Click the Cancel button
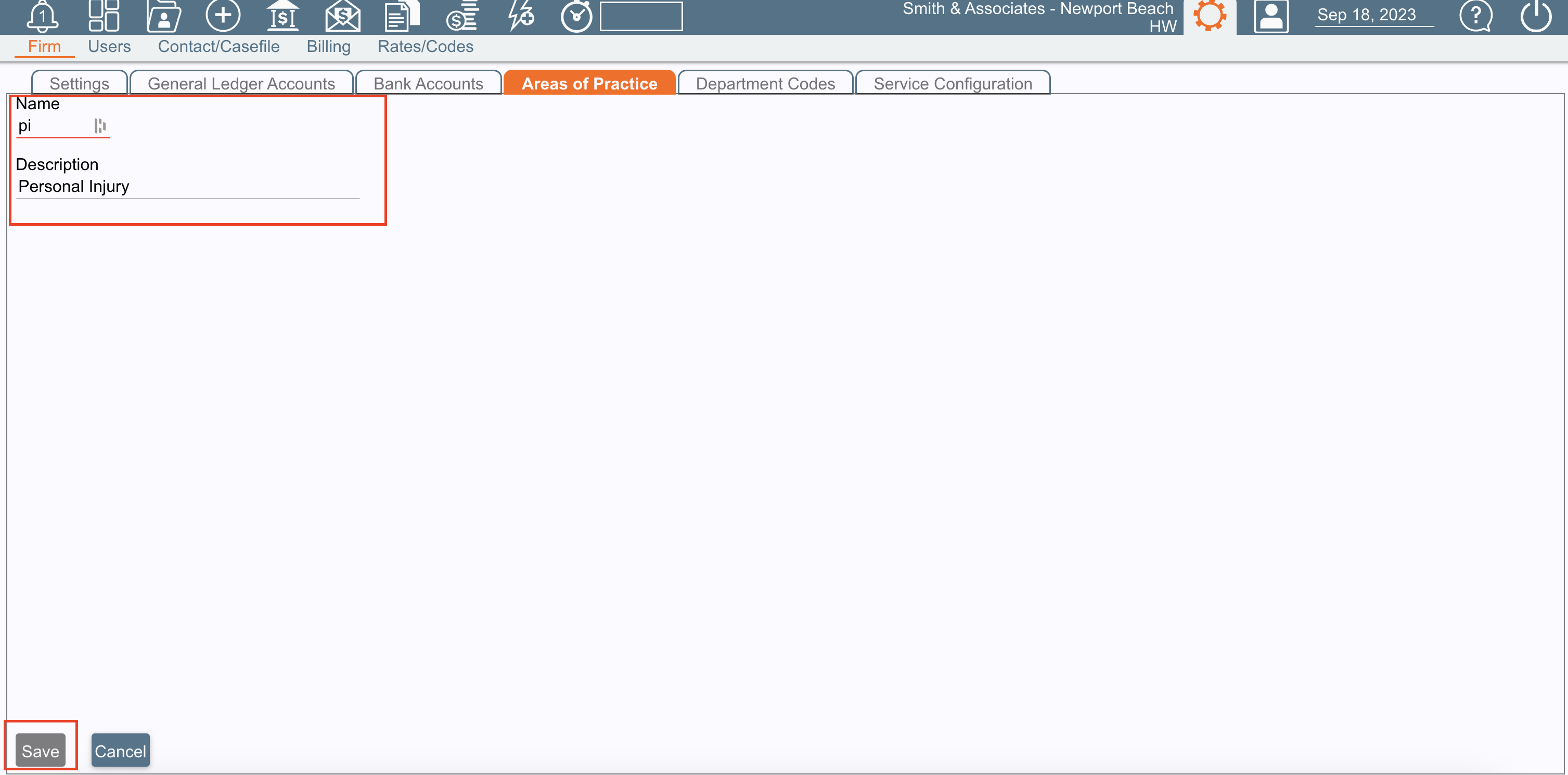Screen dimensions: 1568x775 (121, 751)
